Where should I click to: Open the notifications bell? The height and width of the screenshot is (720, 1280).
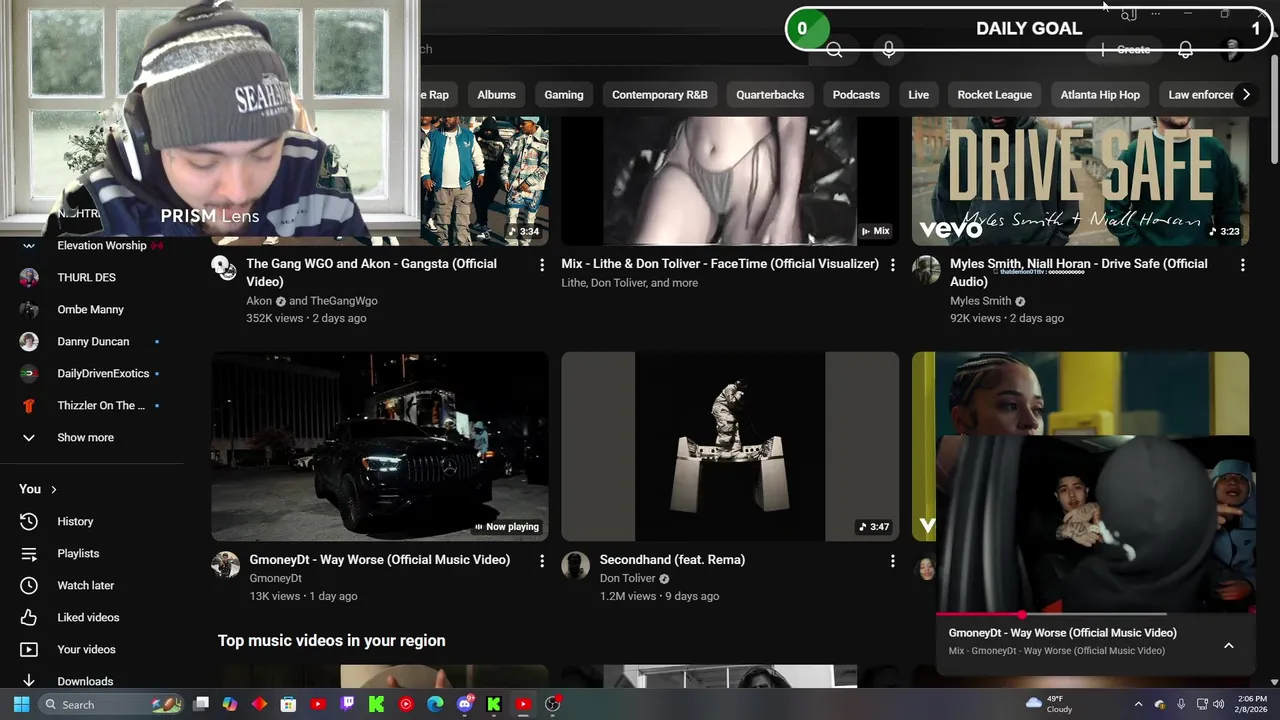(1185, 49)
